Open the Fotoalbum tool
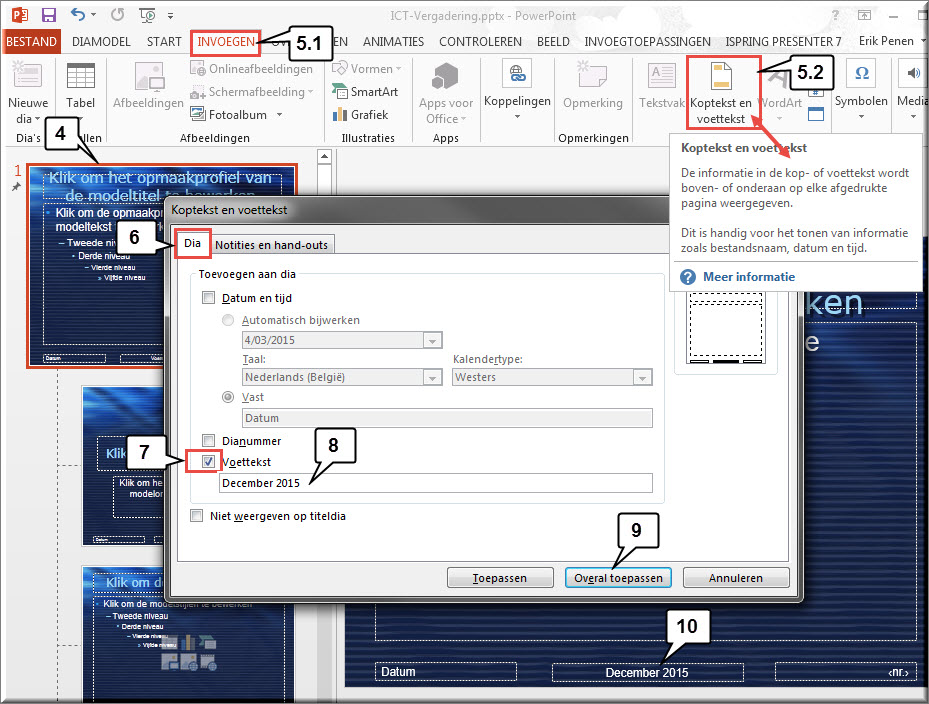Screen dimensions: 929x704 tap(228, 114)
